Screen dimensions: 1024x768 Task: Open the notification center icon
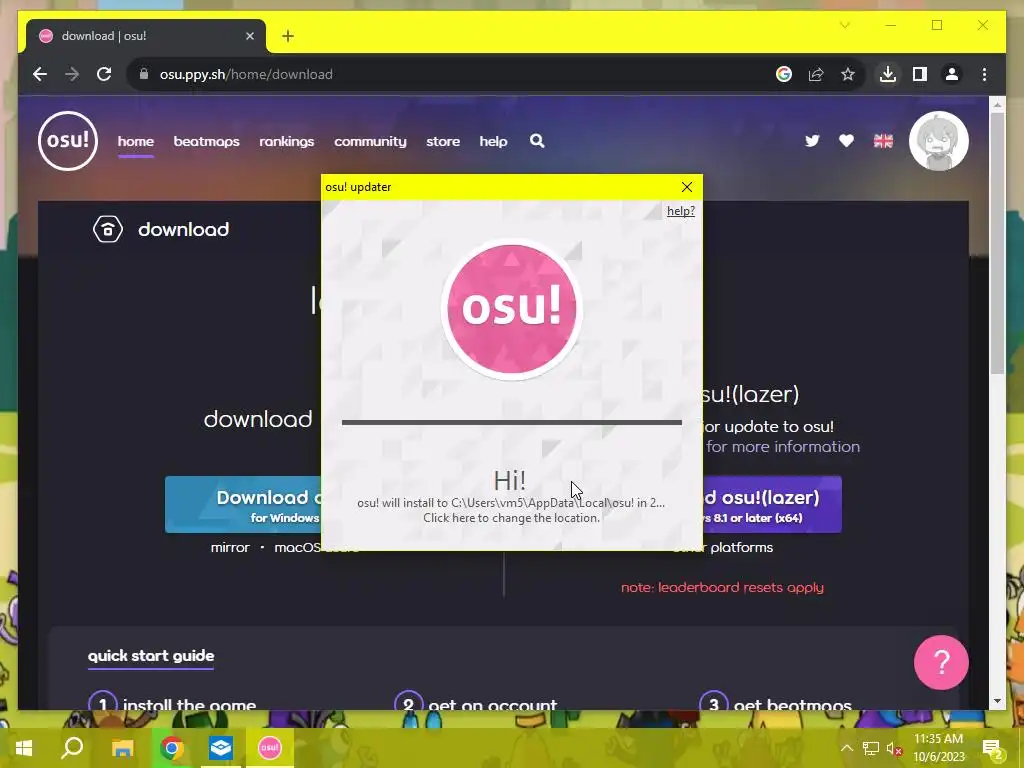[x=993, y=748]
